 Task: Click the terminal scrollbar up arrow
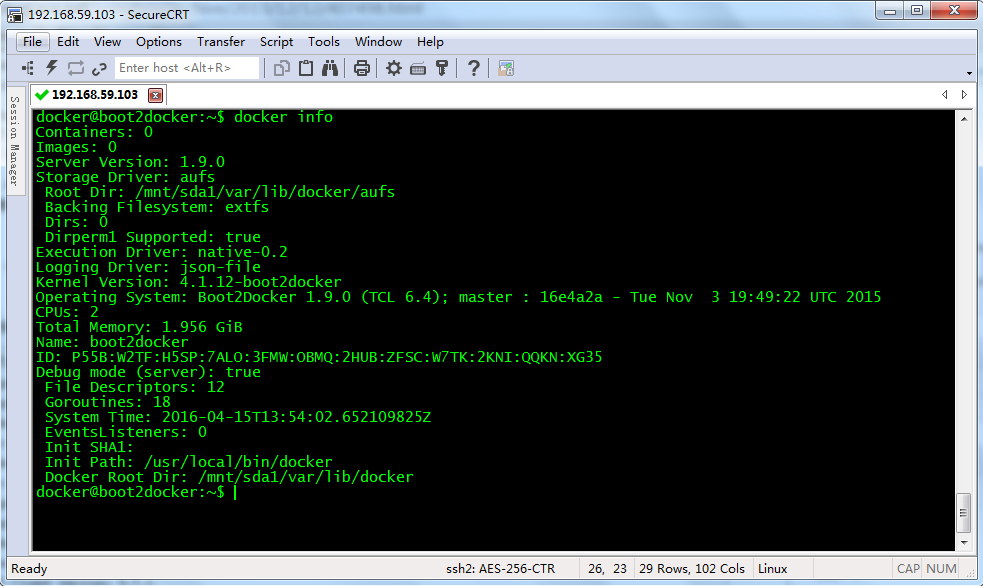[964, 118]
